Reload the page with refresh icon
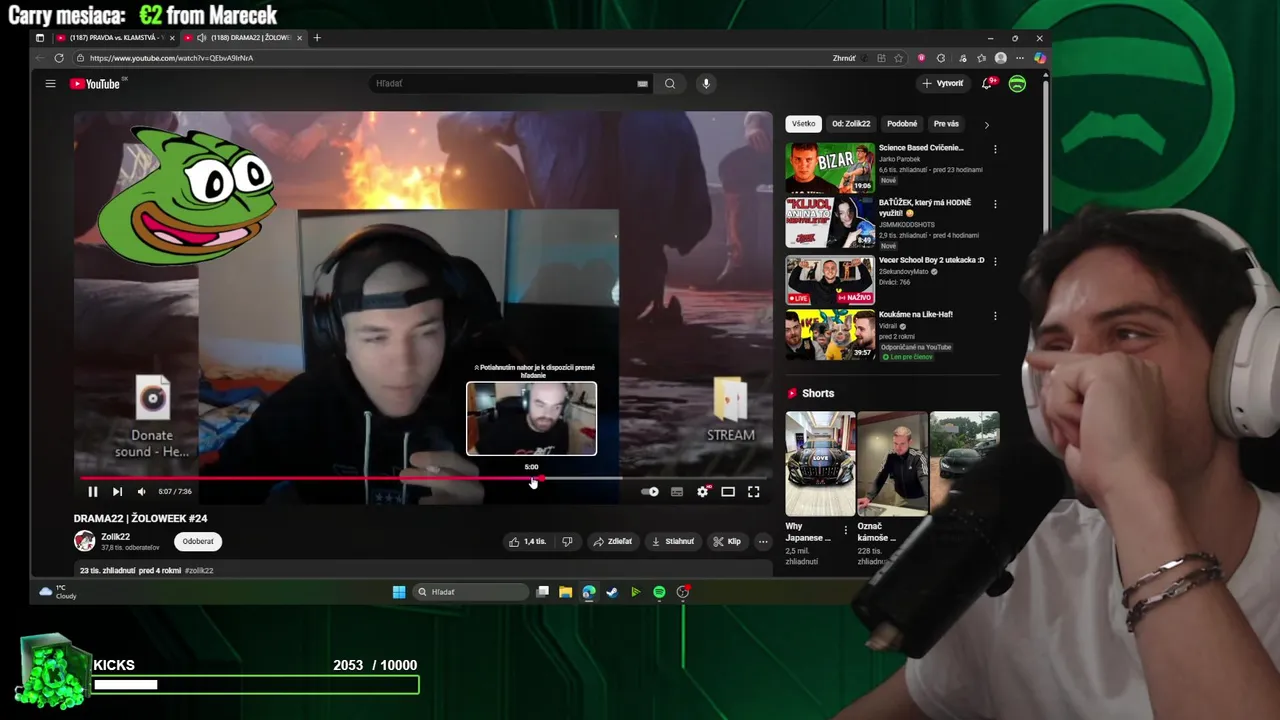This screenshot has height=720, width=1280. coord(59,58)
